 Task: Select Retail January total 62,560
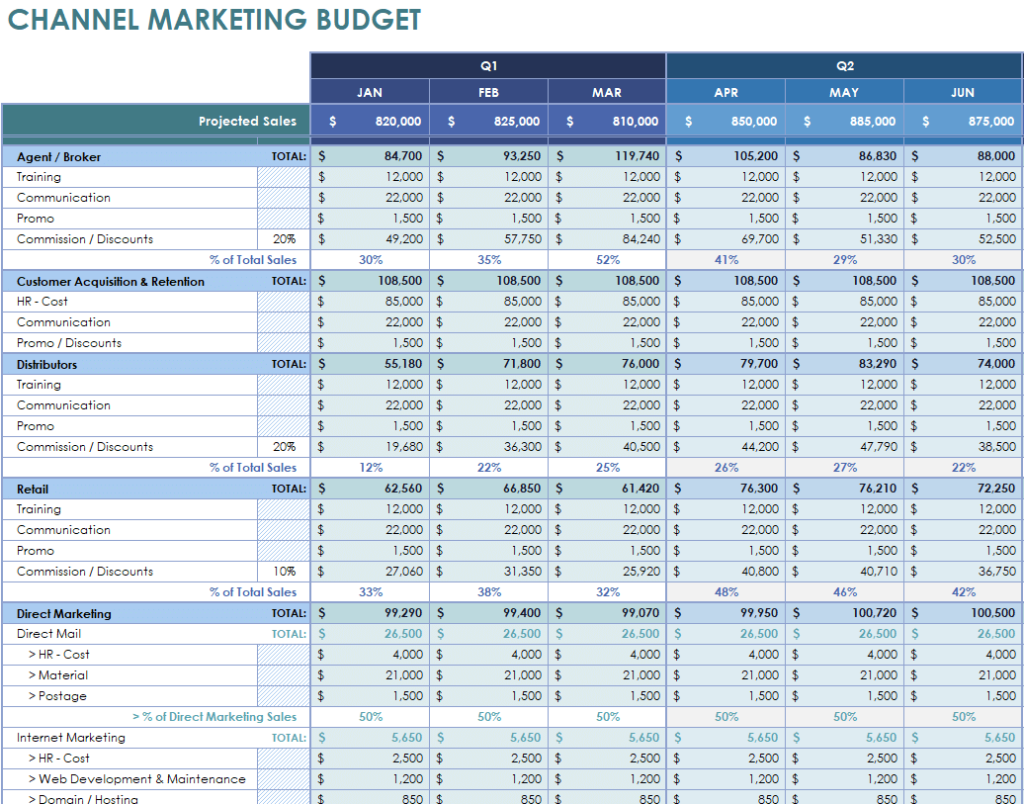click(370, 489)
